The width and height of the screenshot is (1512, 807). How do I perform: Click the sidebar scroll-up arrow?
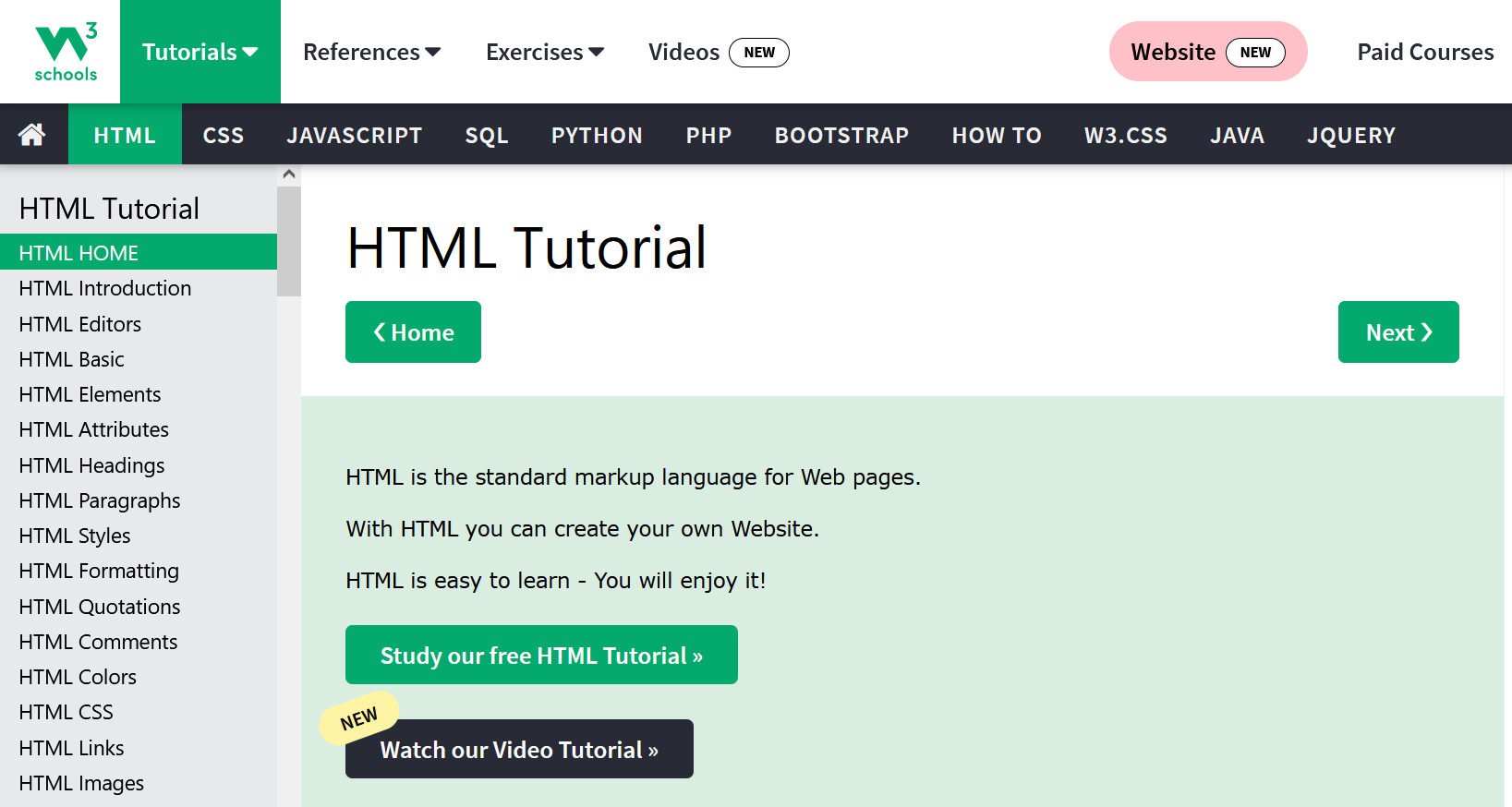[289, 175]
